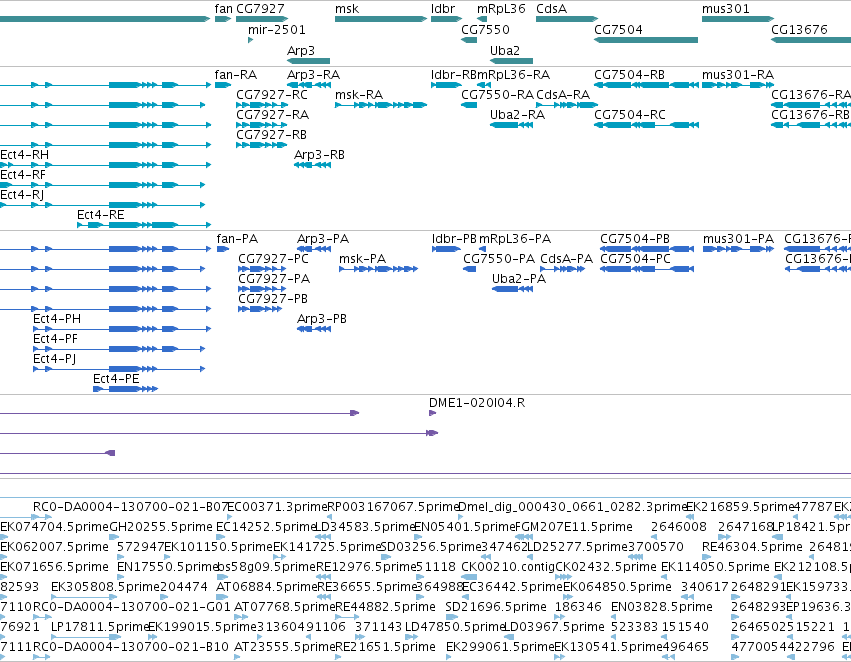Select the Arp3-PA protein label
851x662 pixels.
pos(323,239)
